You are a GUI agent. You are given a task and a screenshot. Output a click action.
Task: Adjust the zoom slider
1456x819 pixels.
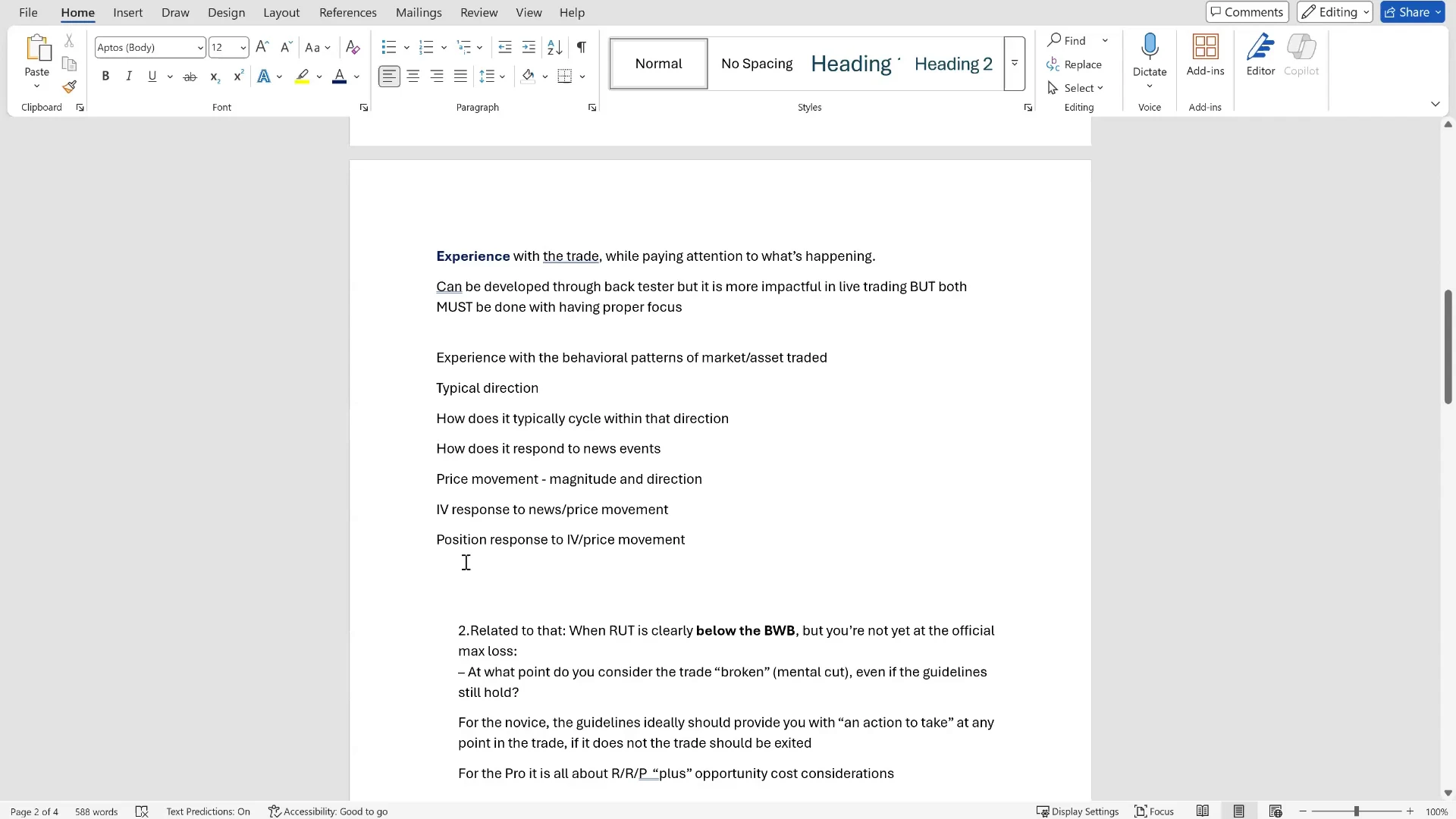coord(1356,811)
